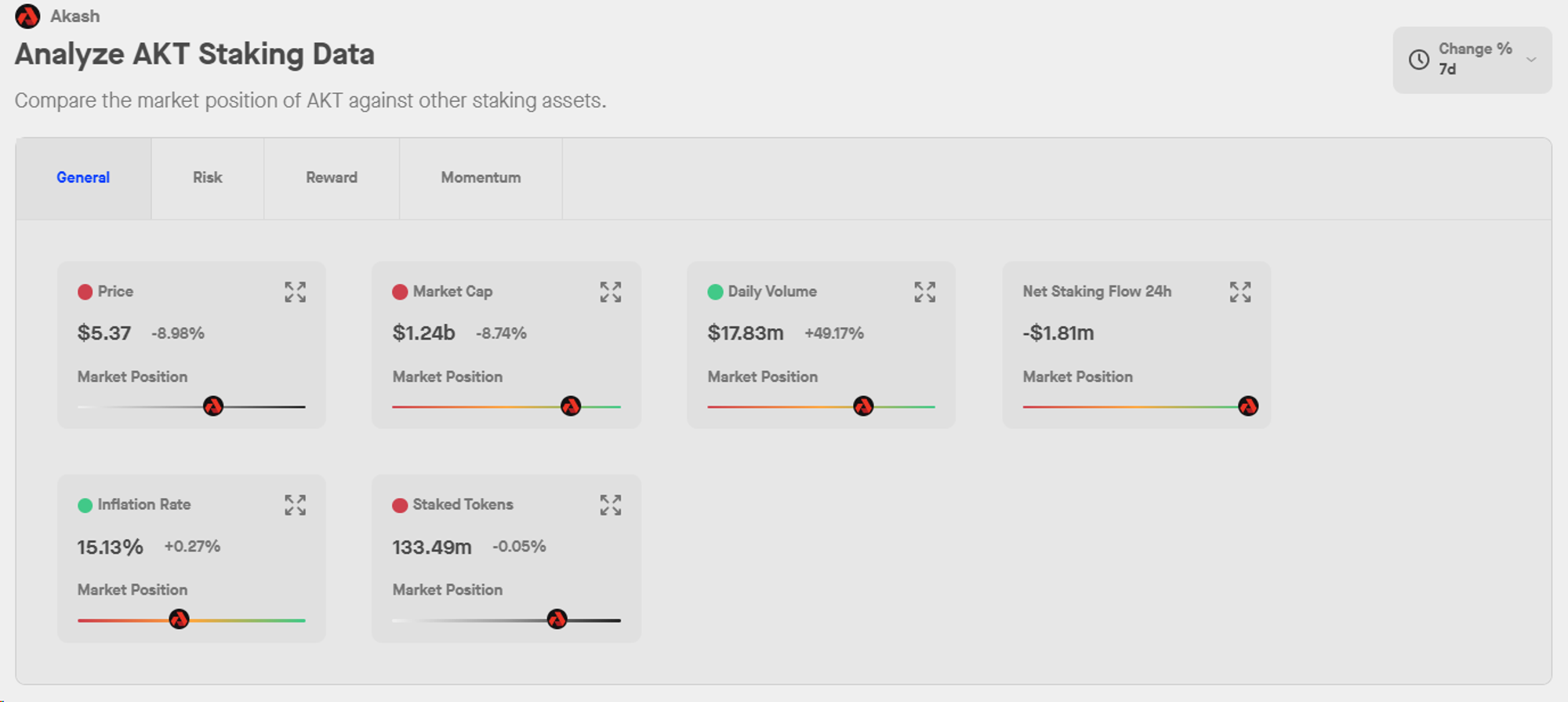This screenshot has width=1568, height=702.
Task: Click the Price market position marker
Action: tap(213, 406)
